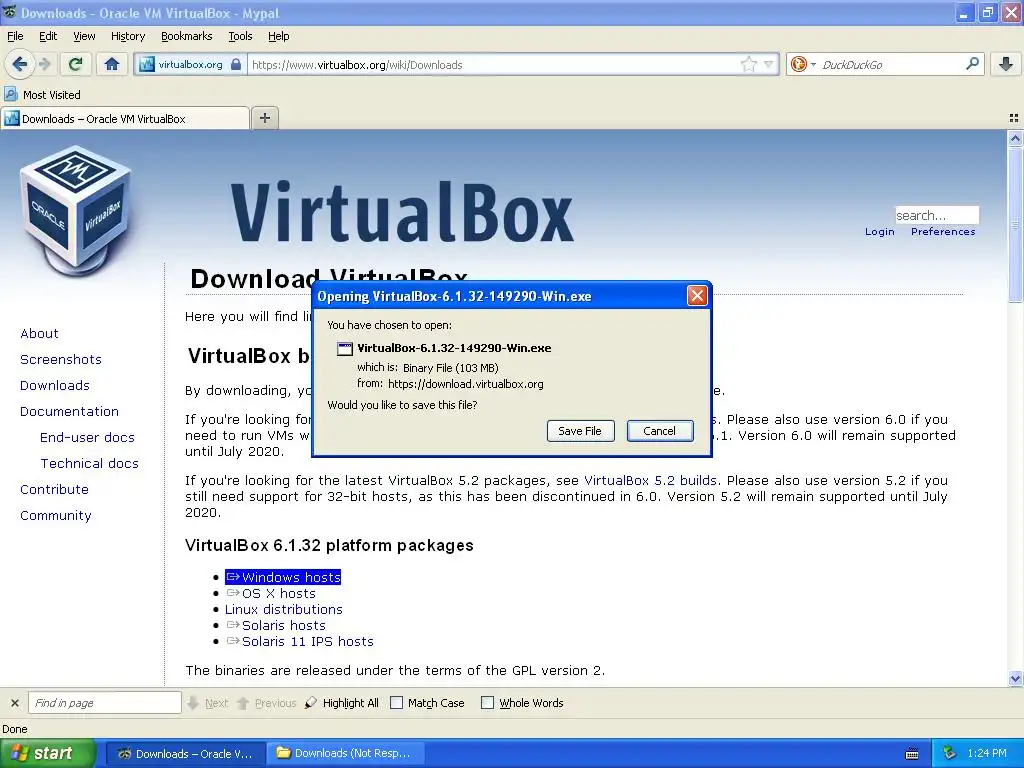Open the History menu
Image resolution: width=1024 pixels, height=768 pixels.
point(128,36)
